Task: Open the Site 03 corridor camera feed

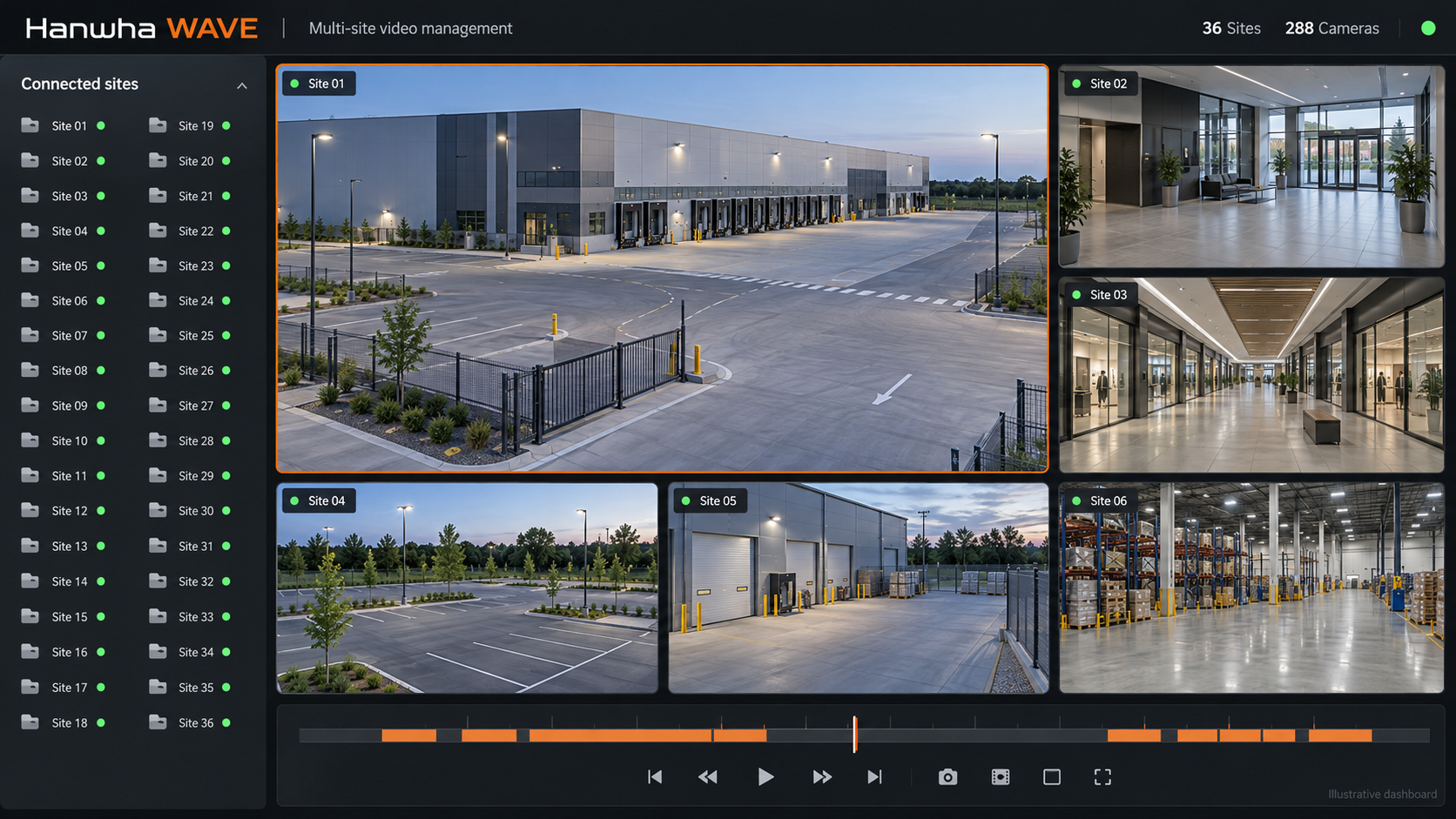Action: [x=1251, y=375]
